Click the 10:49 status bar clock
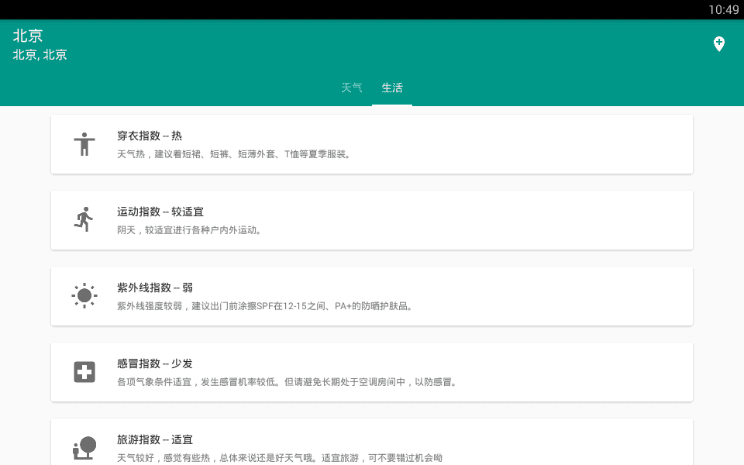744x465 pixels. click(722, 9)
